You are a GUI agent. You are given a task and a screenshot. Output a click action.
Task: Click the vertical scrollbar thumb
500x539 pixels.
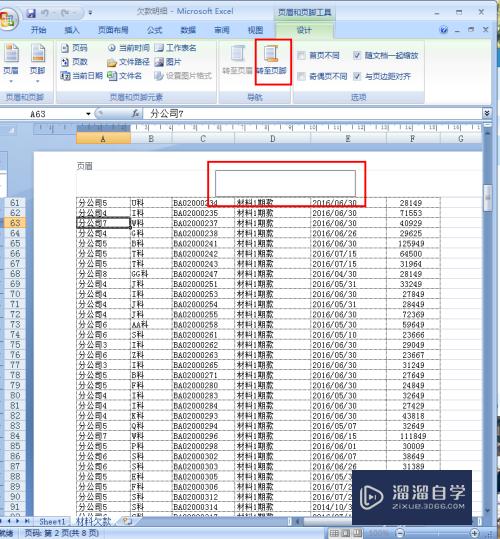tap(487, 198)
